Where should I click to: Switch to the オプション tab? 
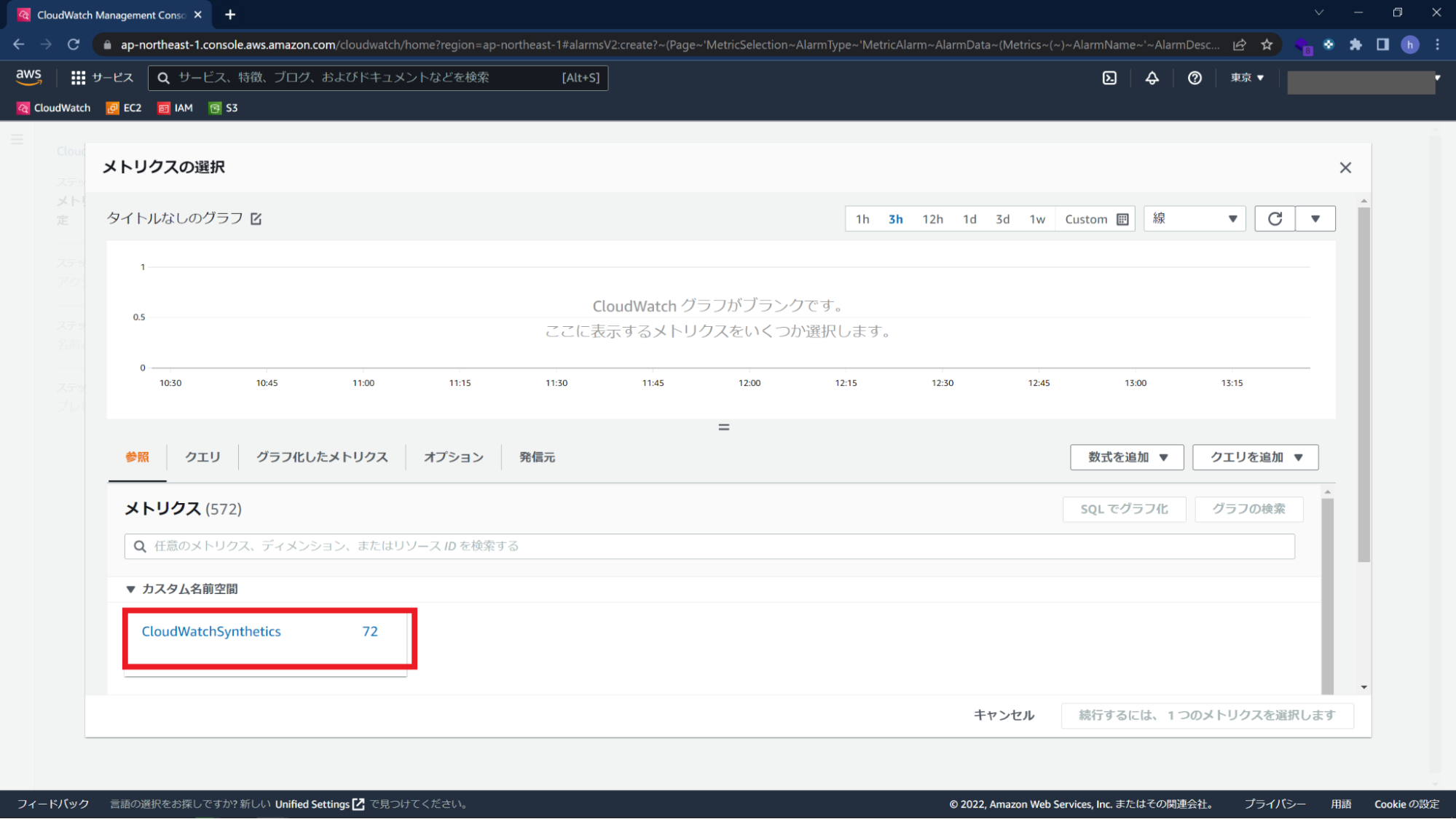454,457
